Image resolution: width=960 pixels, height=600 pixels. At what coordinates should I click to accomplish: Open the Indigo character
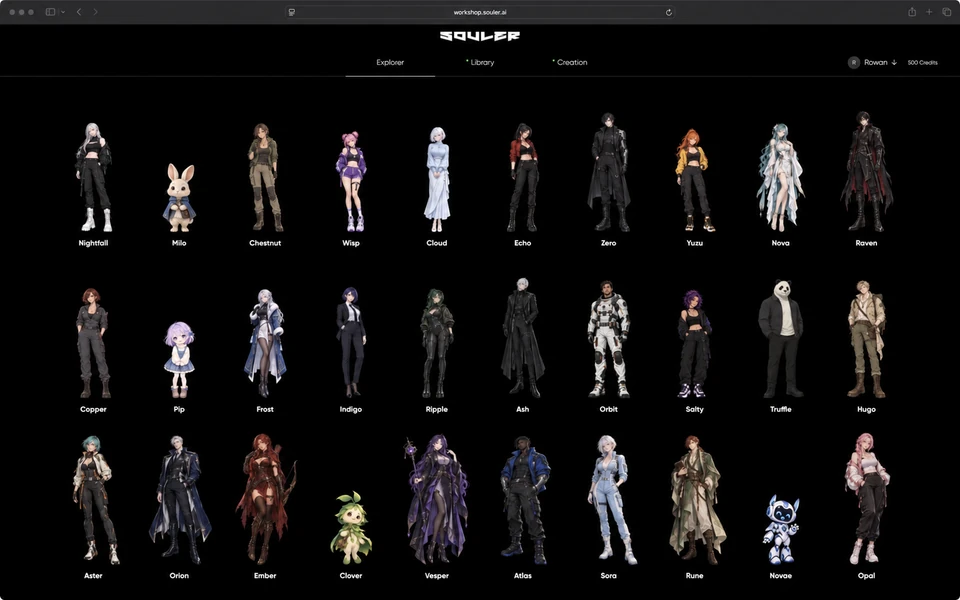click(x=351, y=342)
